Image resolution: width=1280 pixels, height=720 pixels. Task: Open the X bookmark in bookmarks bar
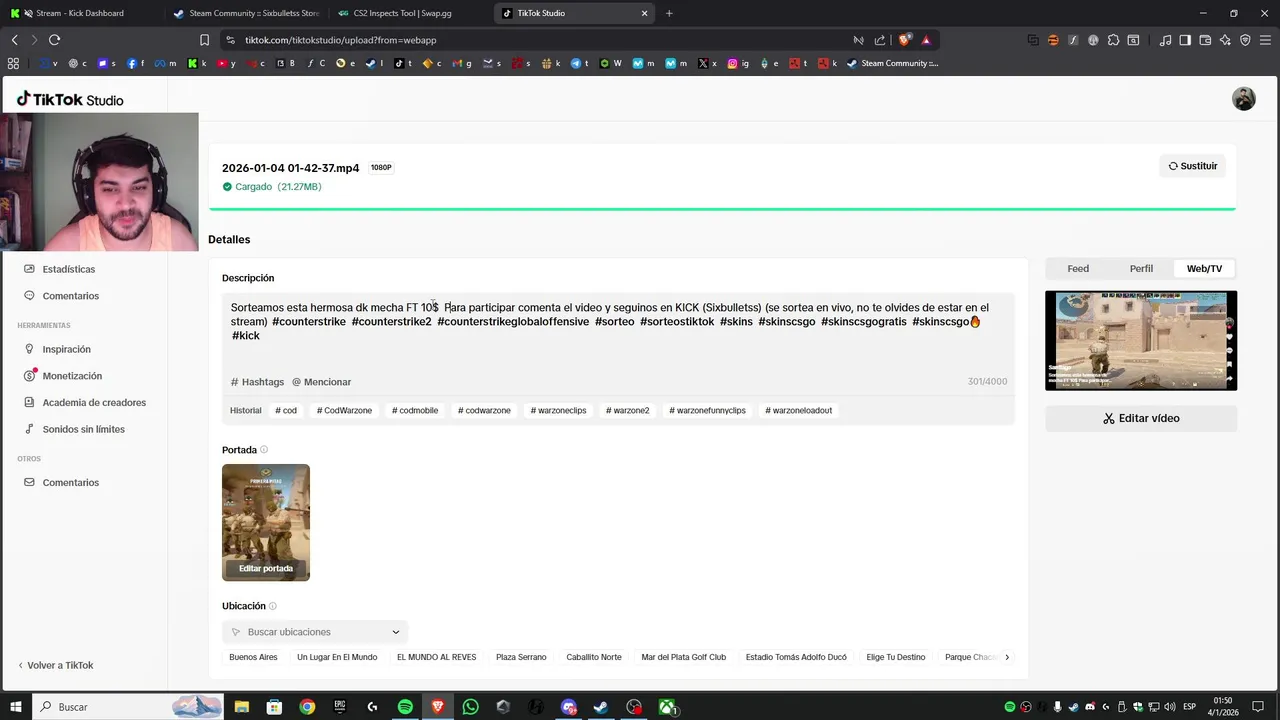(x=706, y=63)
